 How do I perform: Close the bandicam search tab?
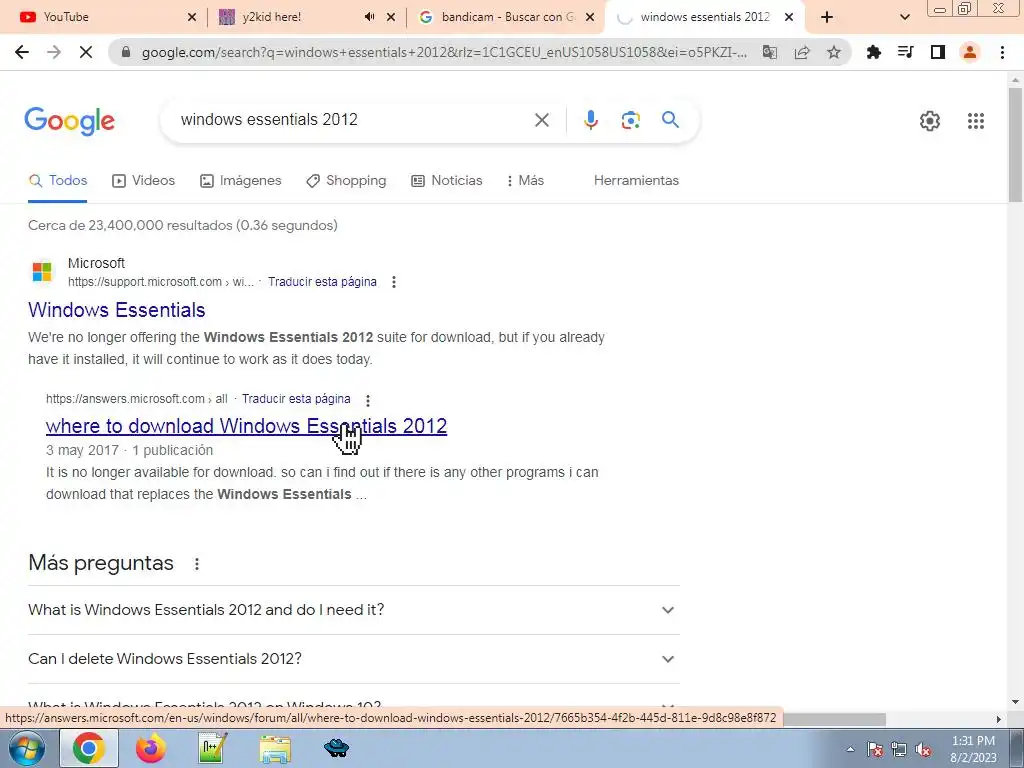(590, 17)
